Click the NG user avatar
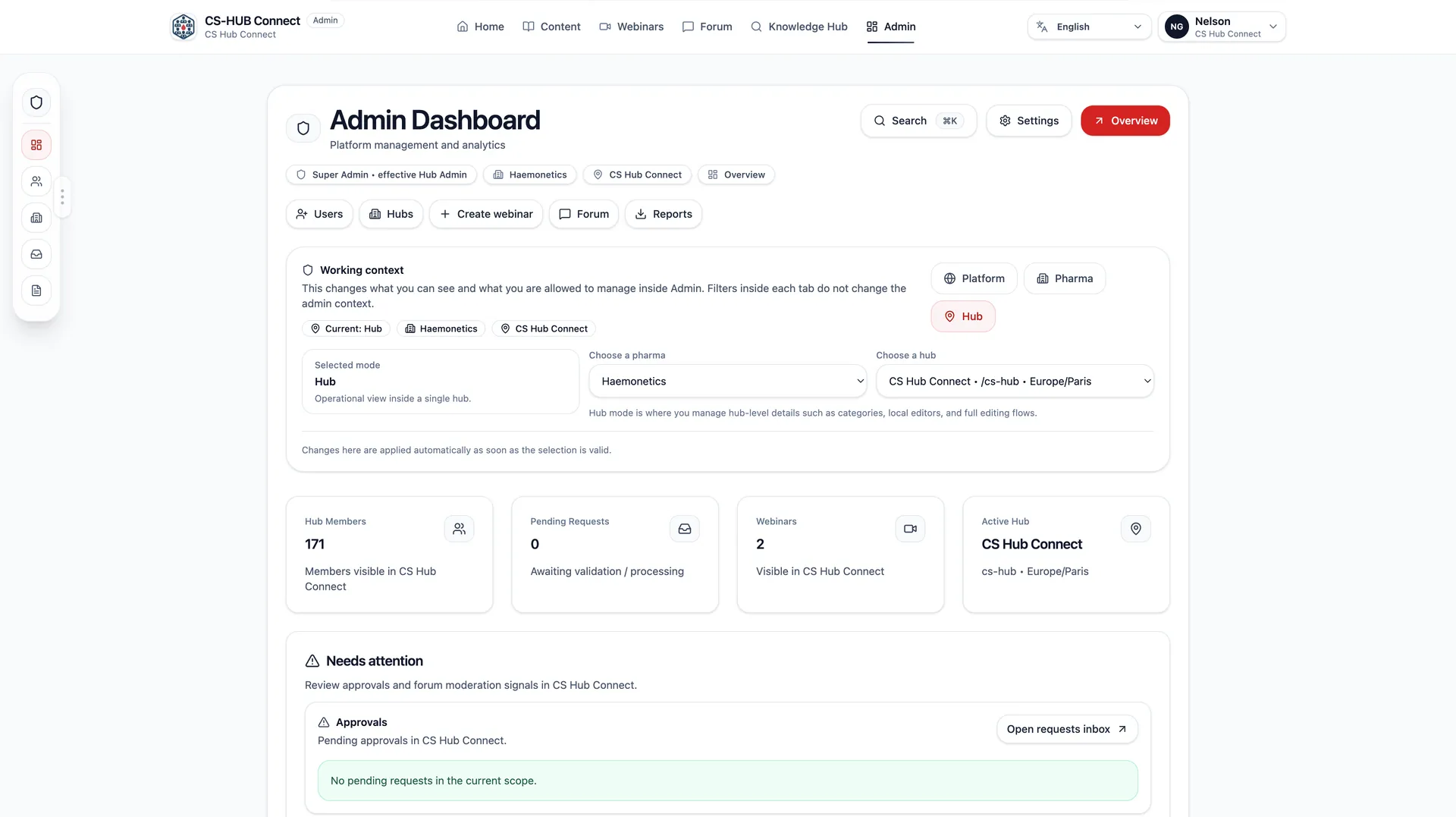 click(x=1177, y=27)
